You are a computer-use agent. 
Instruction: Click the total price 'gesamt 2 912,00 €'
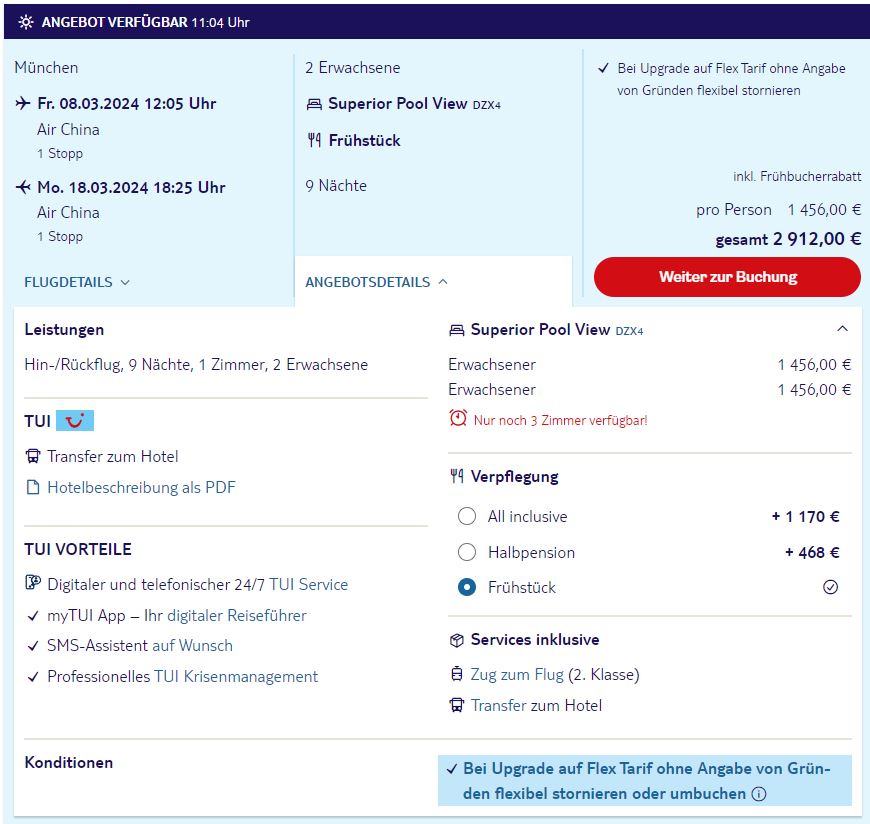[x=788, y=239]
